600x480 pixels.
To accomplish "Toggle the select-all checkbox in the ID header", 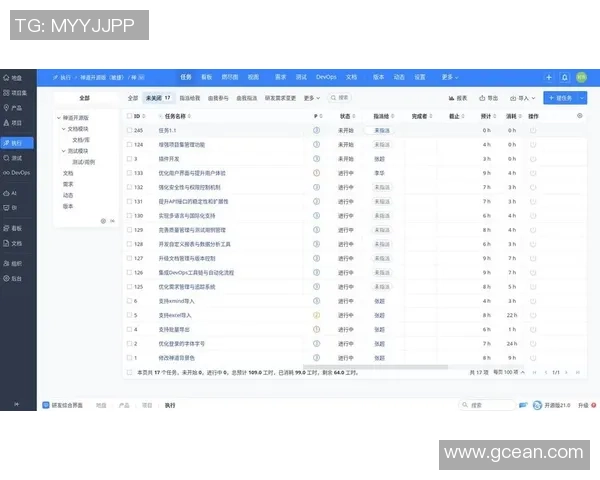I will [129, 116].
